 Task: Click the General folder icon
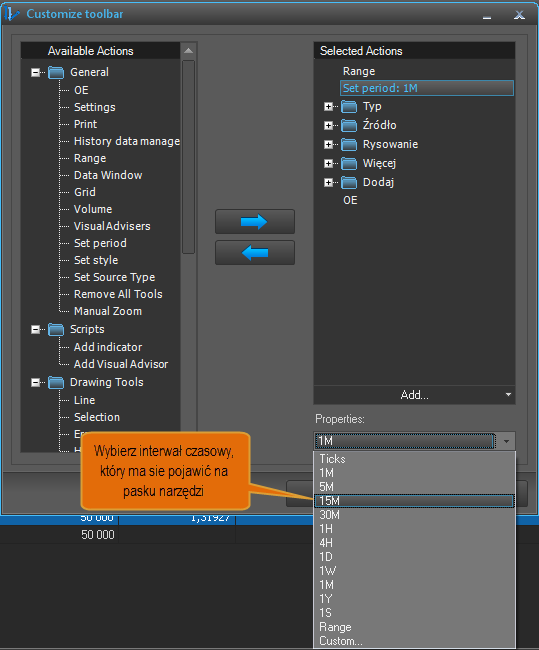point(56,73)
